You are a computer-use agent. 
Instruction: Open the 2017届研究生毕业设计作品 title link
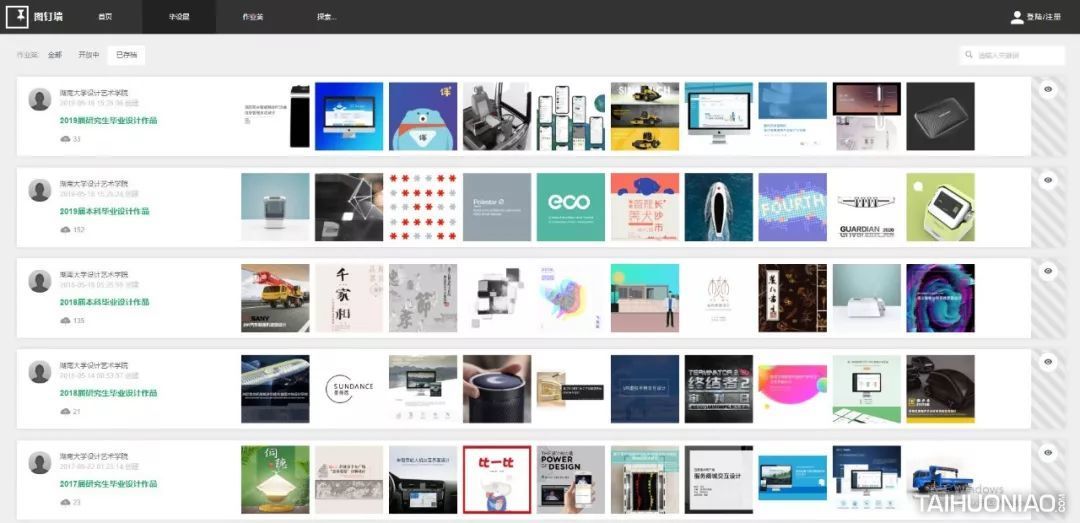[x=108, y=484]
